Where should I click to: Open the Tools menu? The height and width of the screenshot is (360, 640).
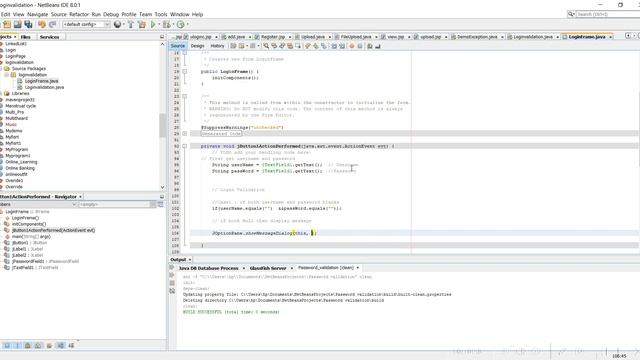pos(161,14)
